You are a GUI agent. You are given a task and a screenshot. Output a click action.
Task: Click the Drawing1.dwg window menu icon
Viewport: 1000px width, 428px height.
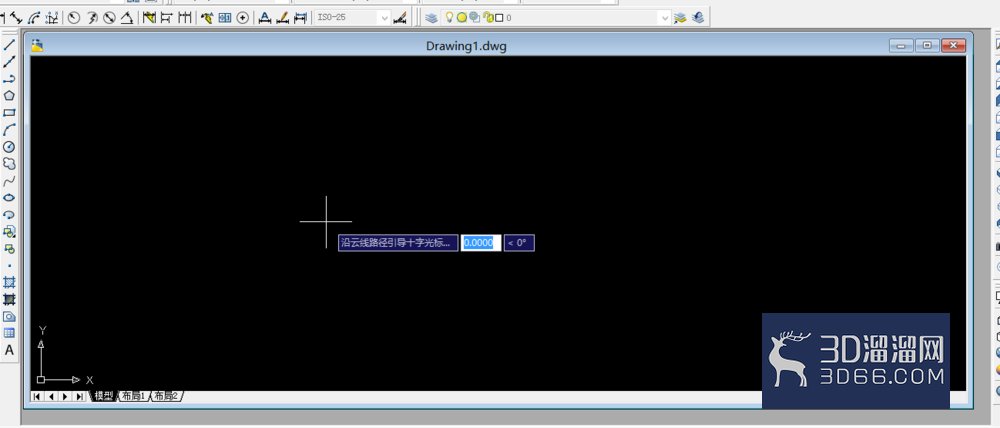pyautogui.click(x=38, y=45)
